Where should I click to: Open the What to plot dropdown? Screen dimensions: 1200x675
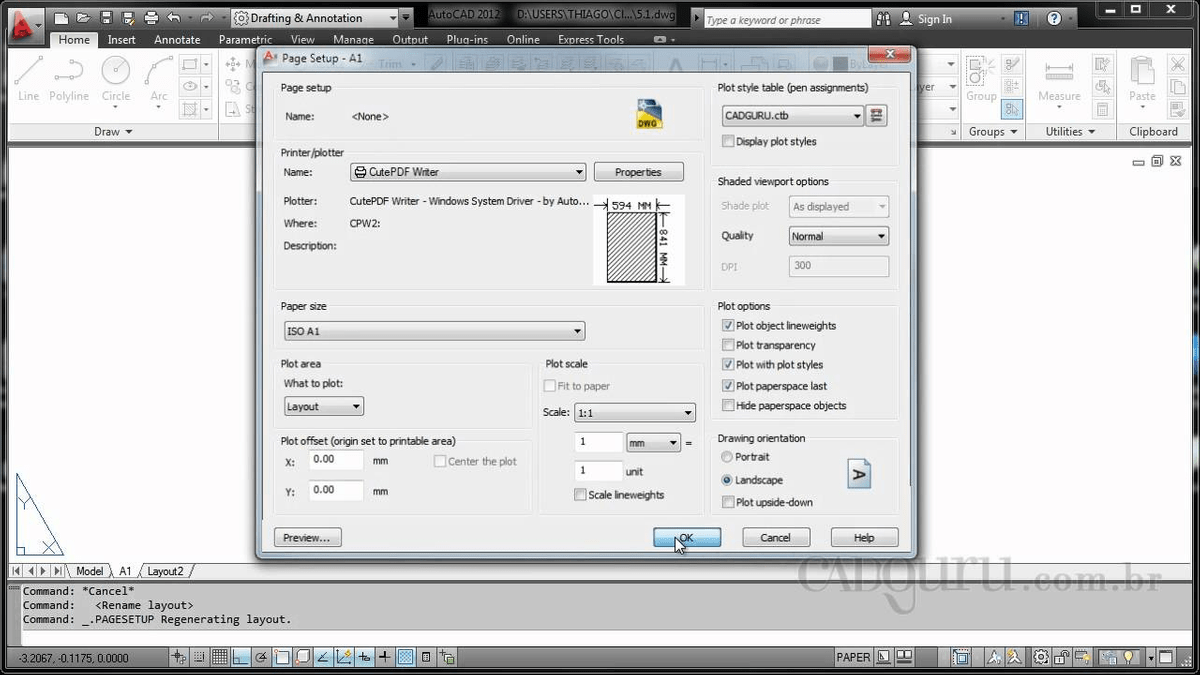click(x=324, y=407)
